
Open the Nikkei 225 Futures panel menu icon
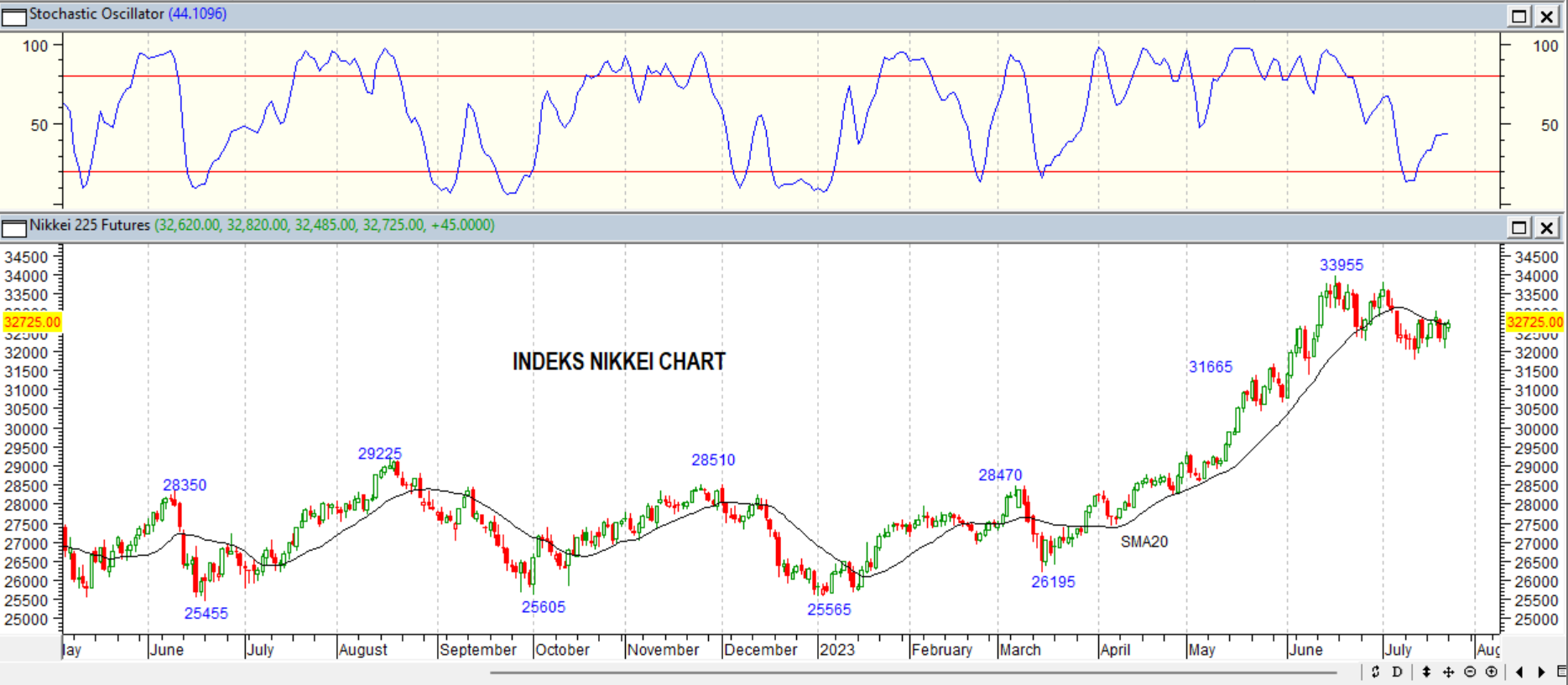[x=14, y=227]
